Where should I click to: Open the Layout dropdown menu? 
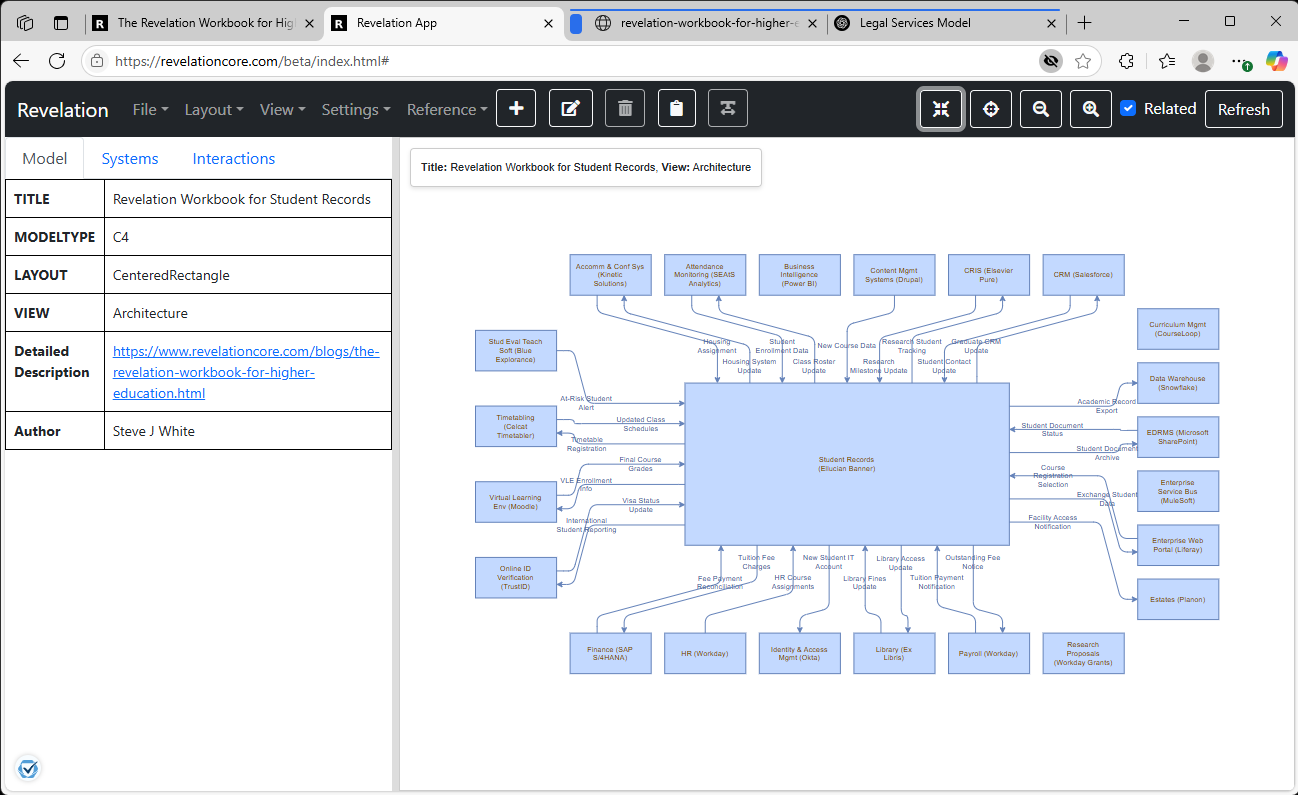tap(213, 109)
